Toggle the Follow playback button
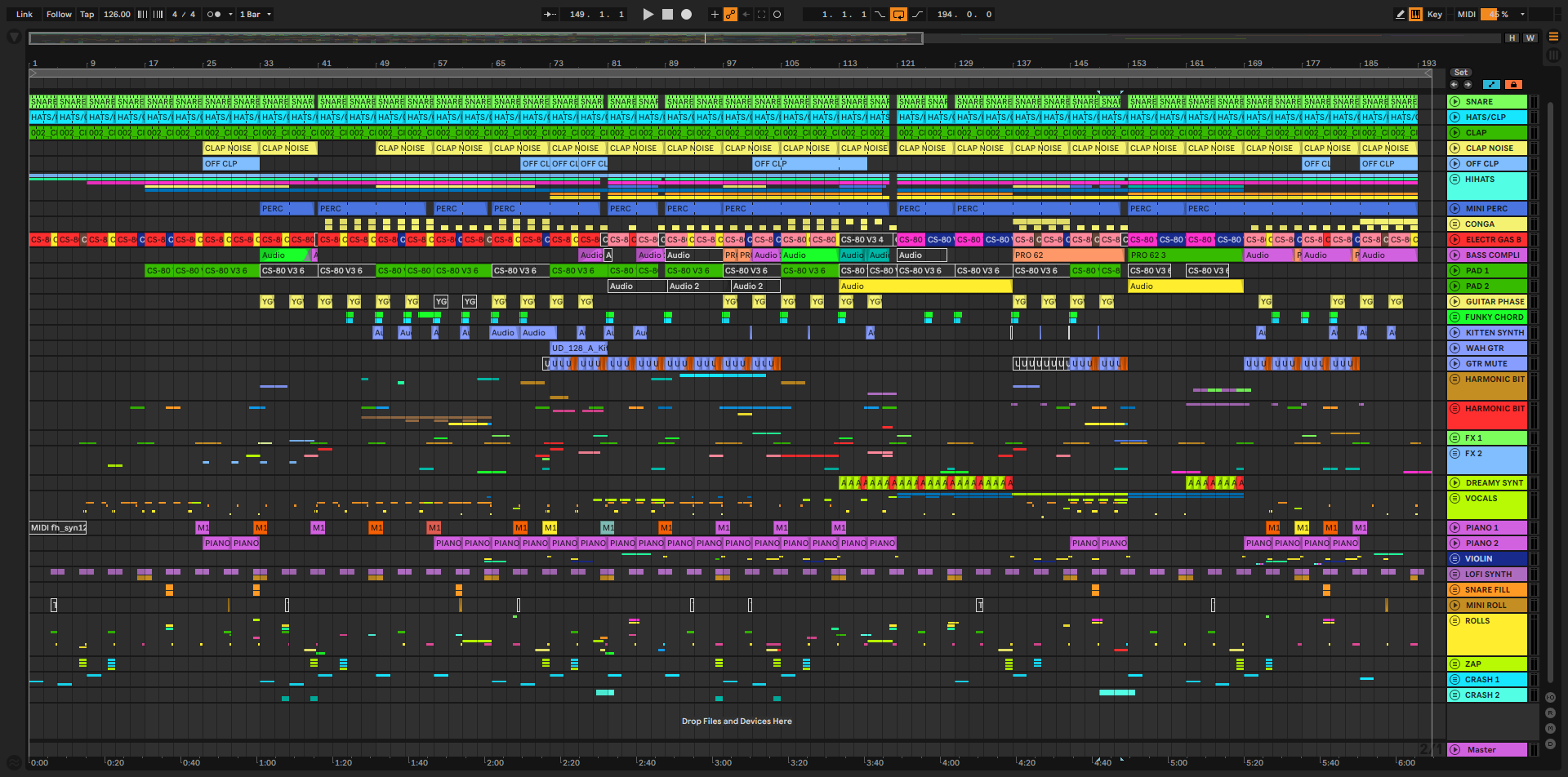The width and height of the screenshot is (1568, 777). (x=59, y=14)
